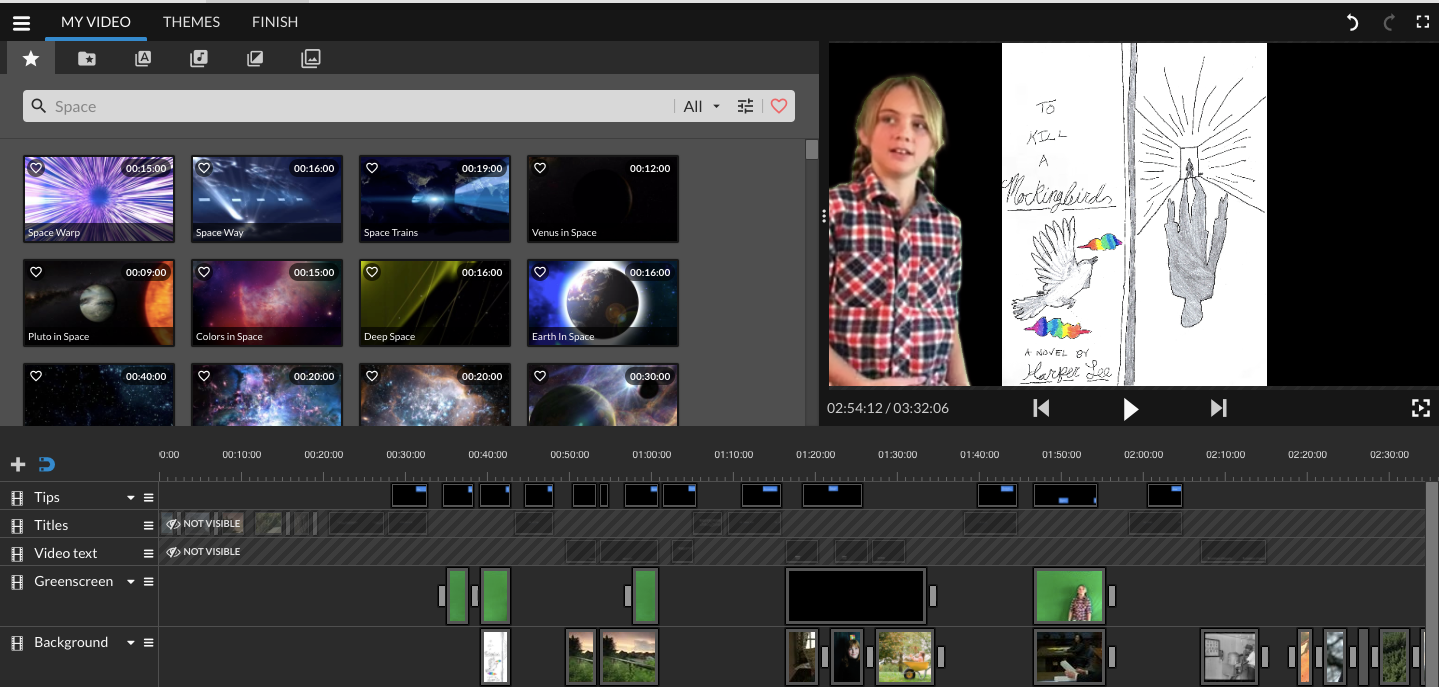Select the large black Greenscreen clip
1439x687 pixels.
(856, 596)
